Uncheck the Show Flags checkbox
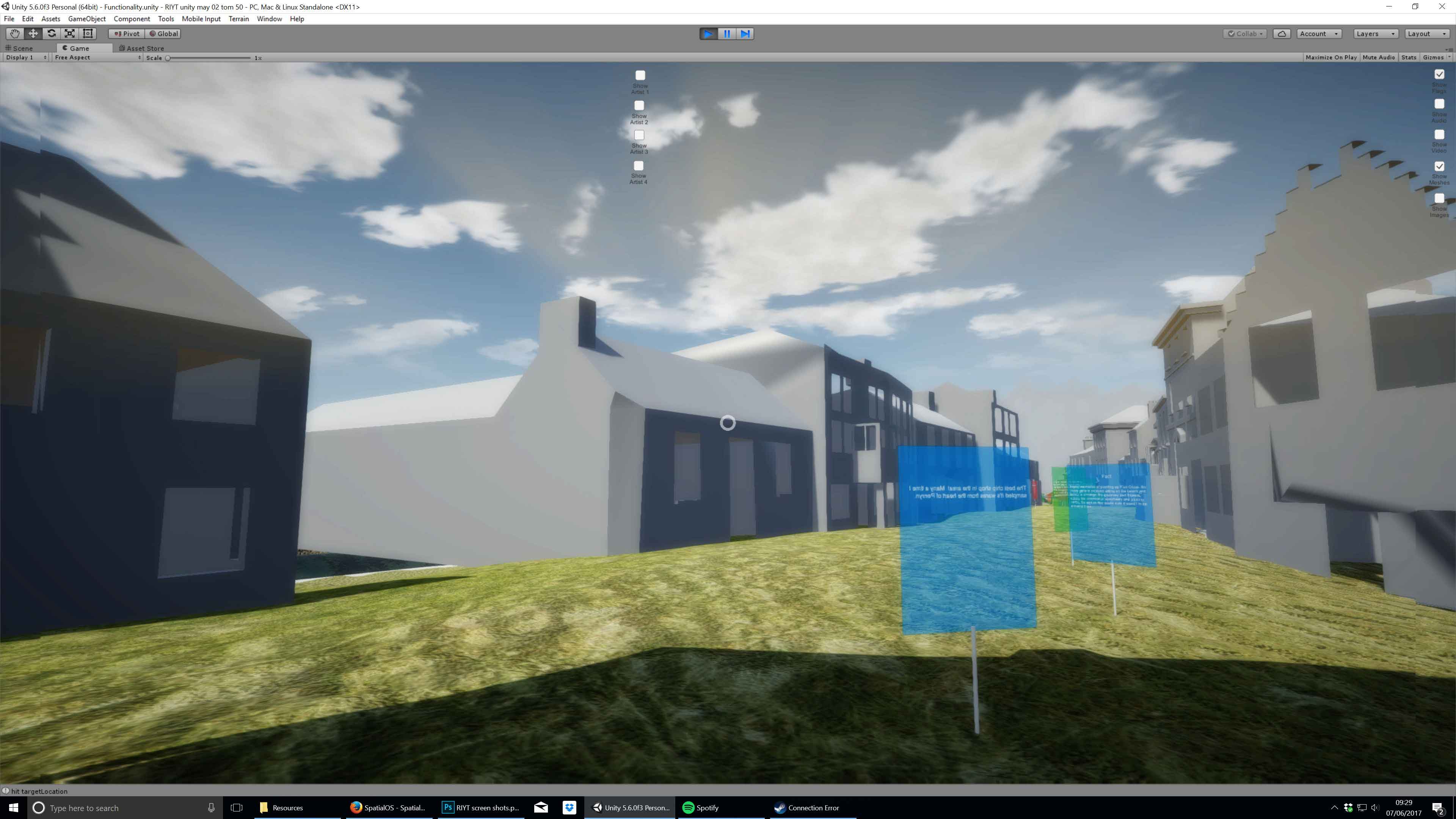Image resolution: width=1456 pixels, height=819 pixels. tap(1439, 74)
